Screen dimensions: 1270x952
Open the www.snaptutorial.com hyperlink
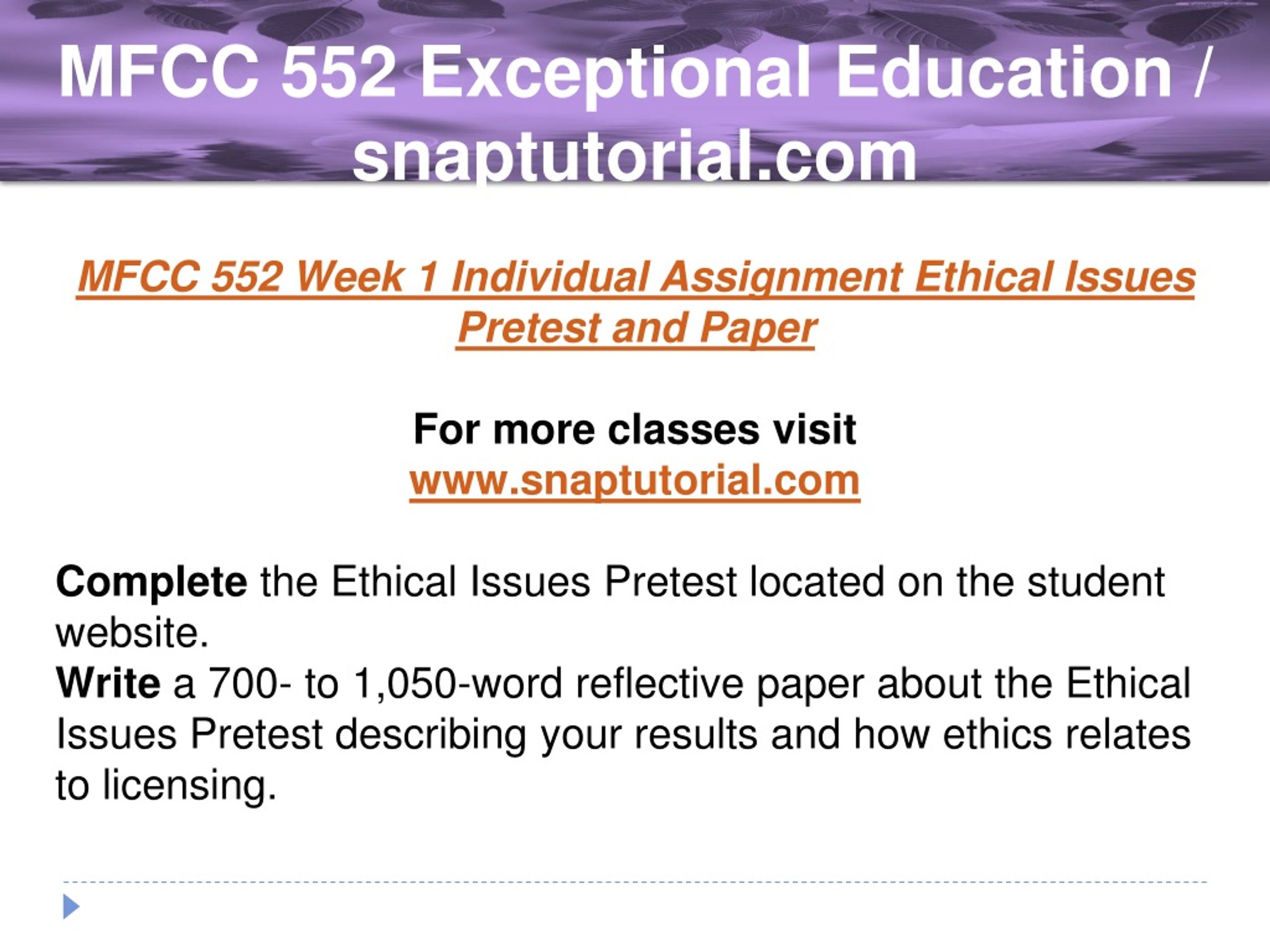point(635,481)
